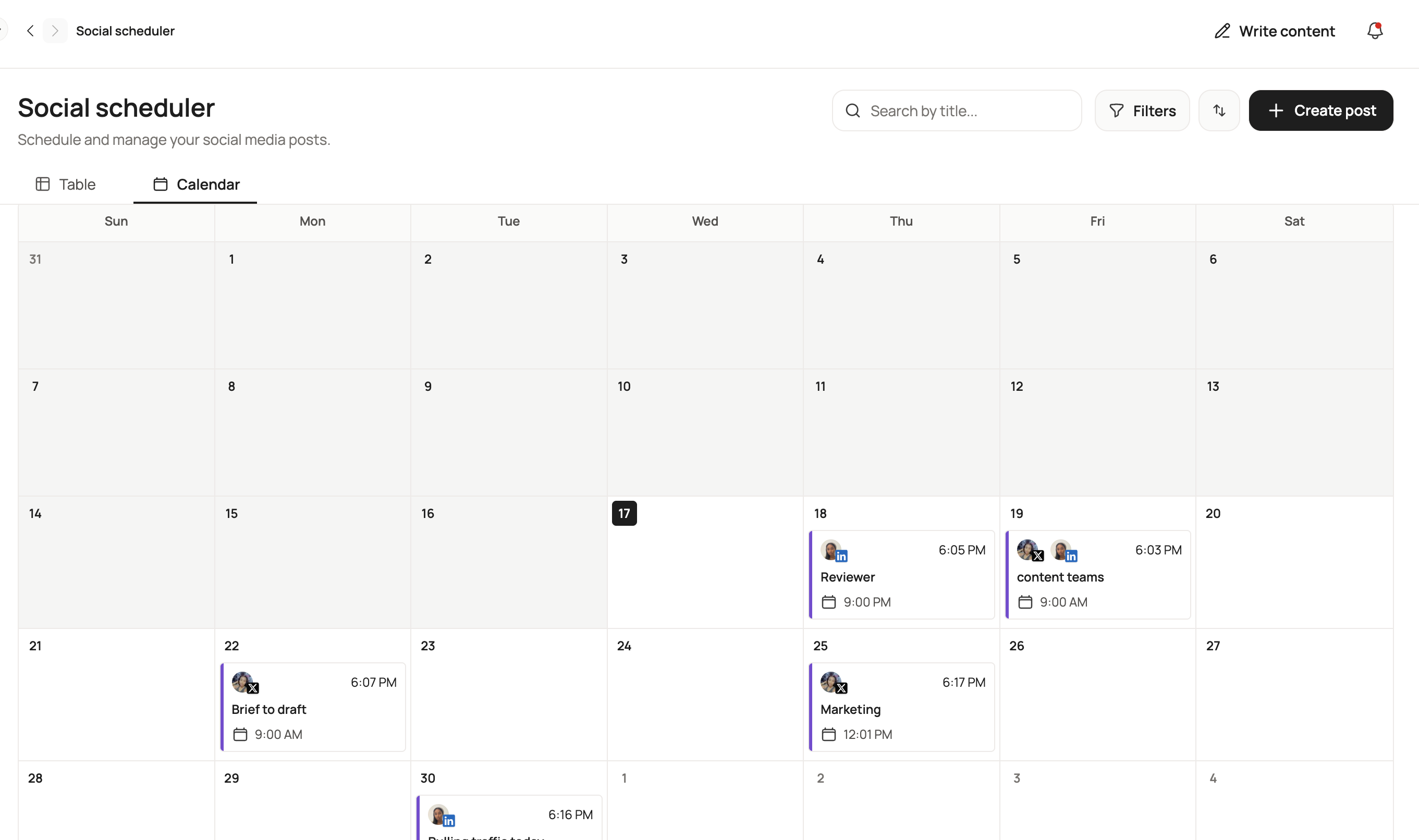The image size is (1419, 840).
Task: Click the Mon column header
Action: pos(313,221)
